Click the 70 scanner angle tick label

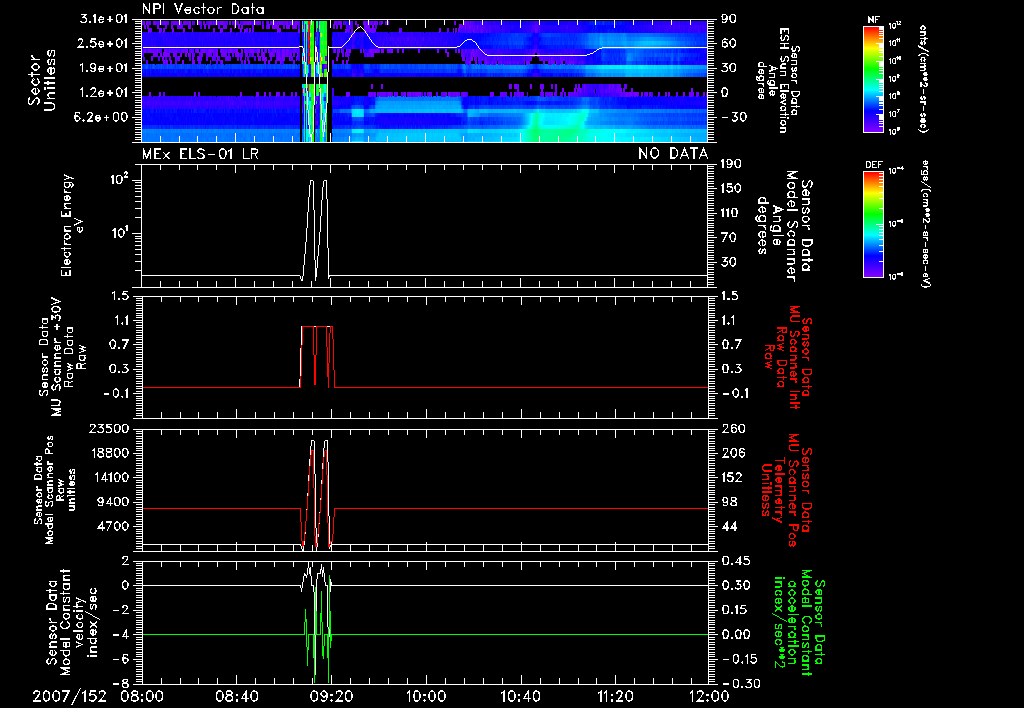[x=728, y=237]
